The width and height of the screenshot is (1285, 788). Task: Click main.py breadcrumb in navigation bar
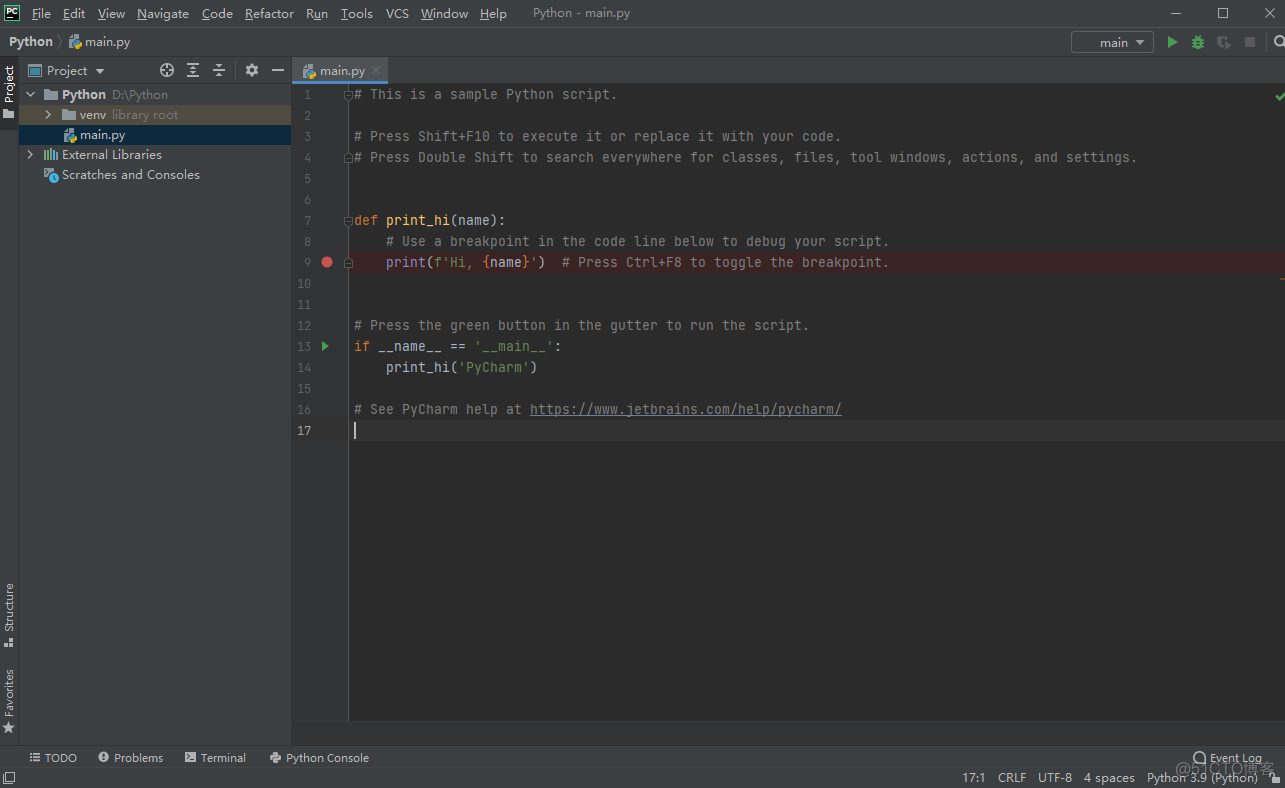(x=99, y=42)
